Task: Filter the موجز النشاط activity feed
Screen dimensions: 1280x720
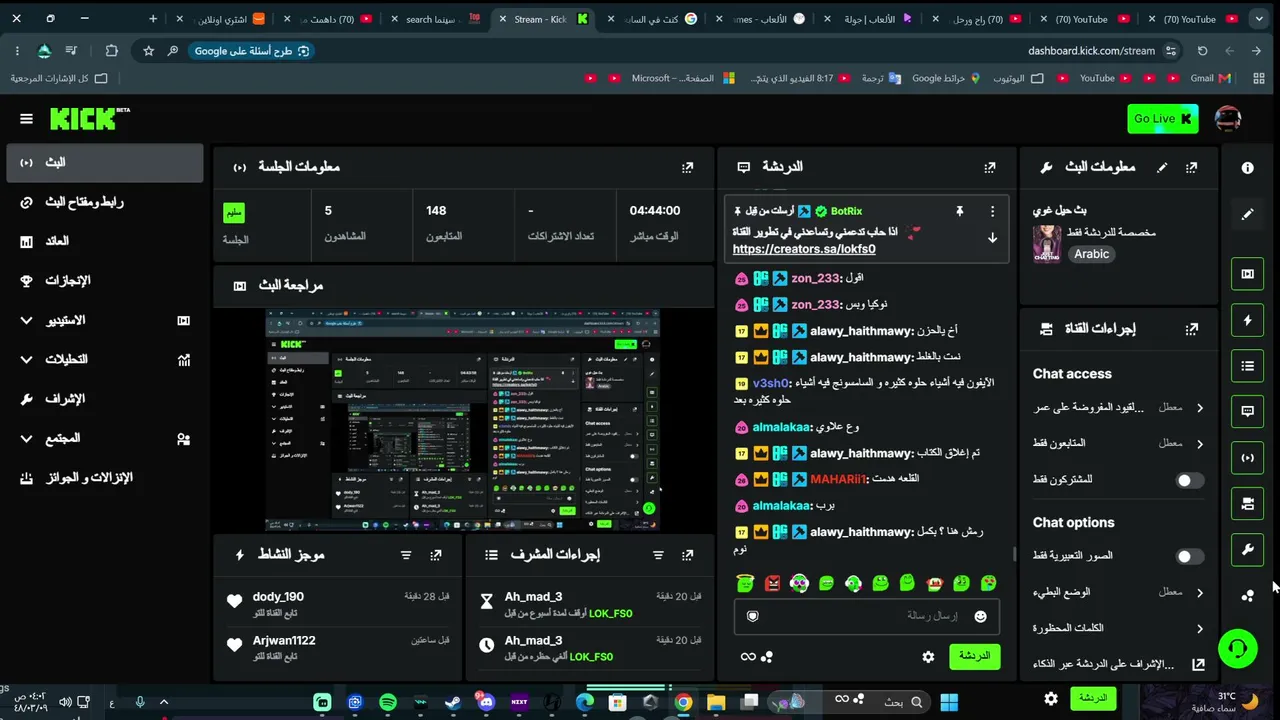Action: click(406, 555)
